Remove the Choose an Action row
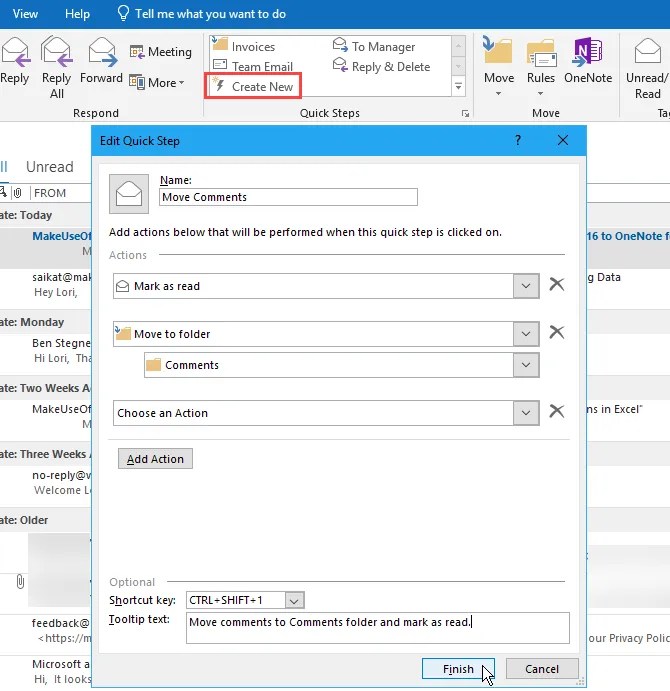670x691 pixels. click(x=557, y=411)
